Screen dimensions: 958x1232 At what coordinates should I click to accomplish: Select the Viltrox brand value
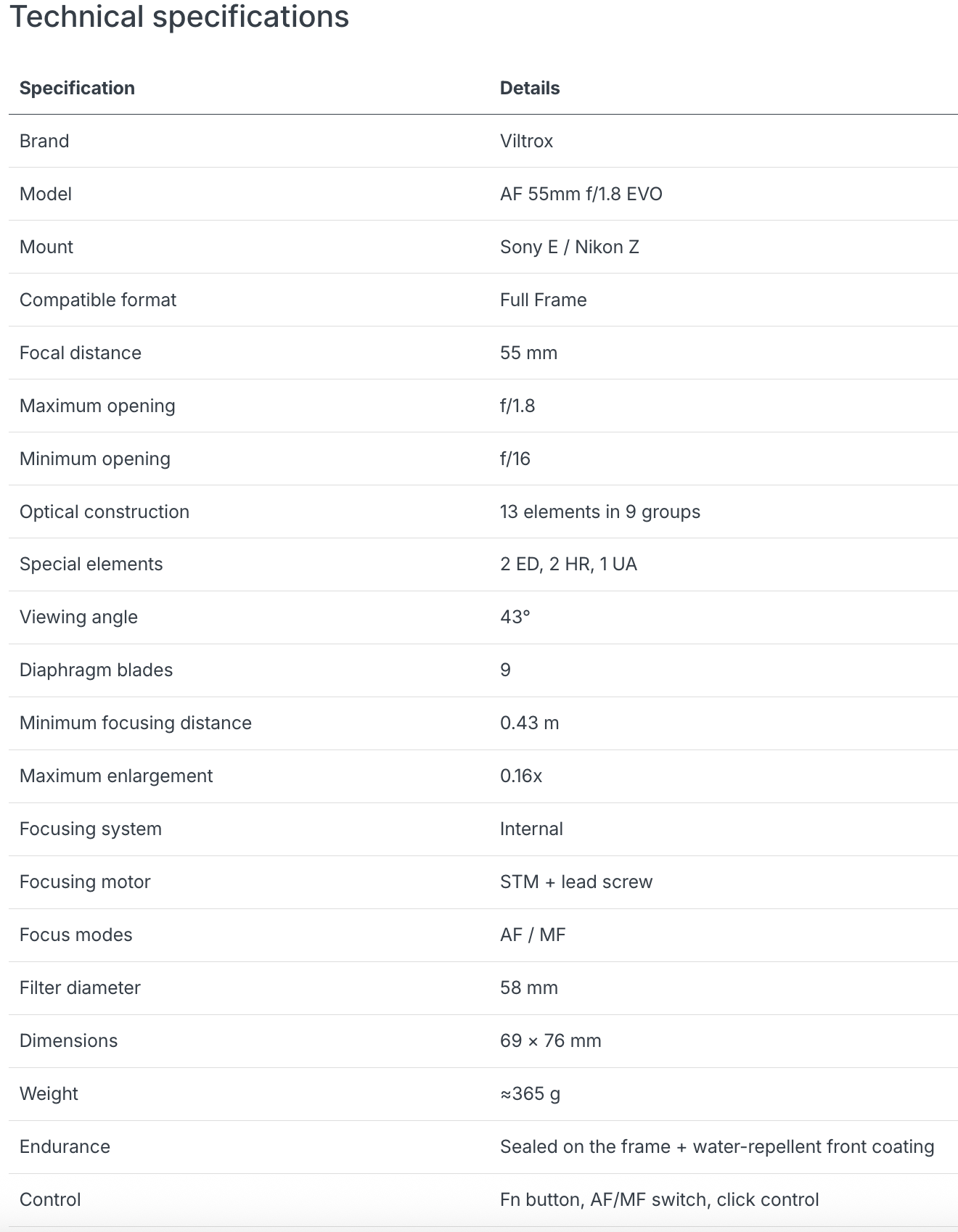[x=526, y=141]
